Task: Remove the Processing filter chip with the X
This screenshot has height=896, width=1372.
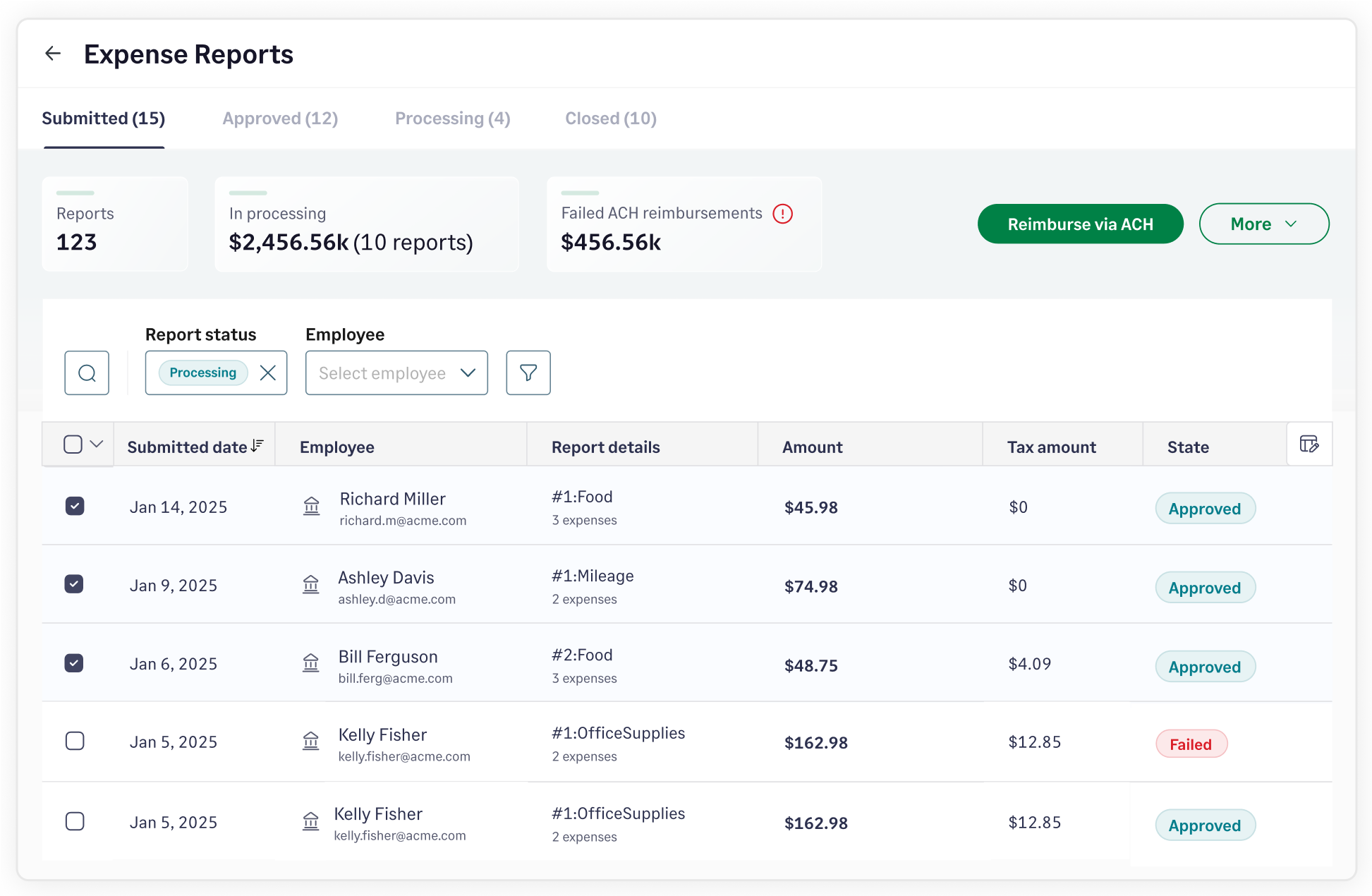Action: tap(268, 373)
